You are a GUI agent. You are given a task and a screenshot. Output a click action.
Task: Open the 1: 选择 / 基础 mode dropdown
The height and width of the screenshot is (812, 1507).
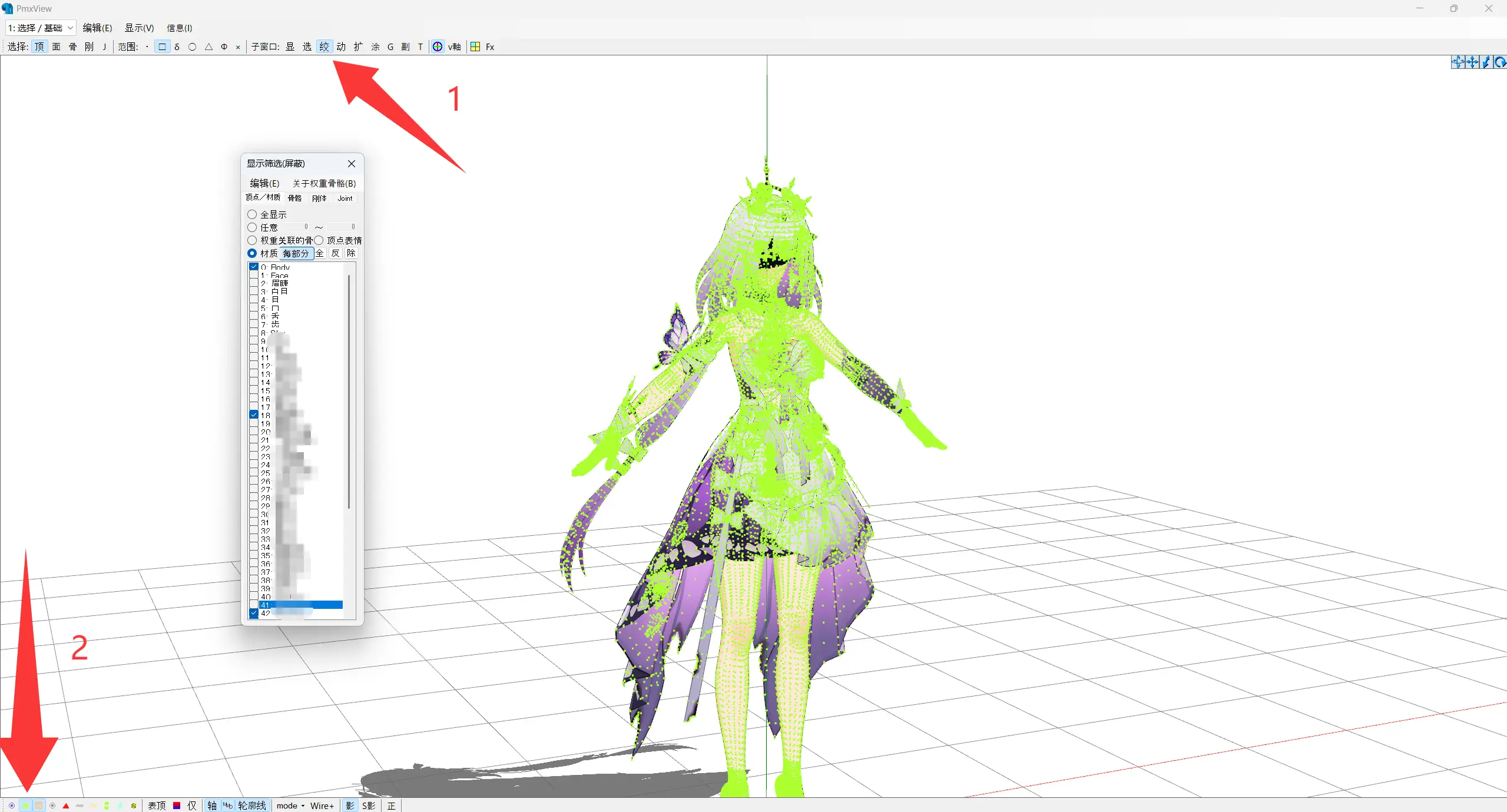click(41, 28)
